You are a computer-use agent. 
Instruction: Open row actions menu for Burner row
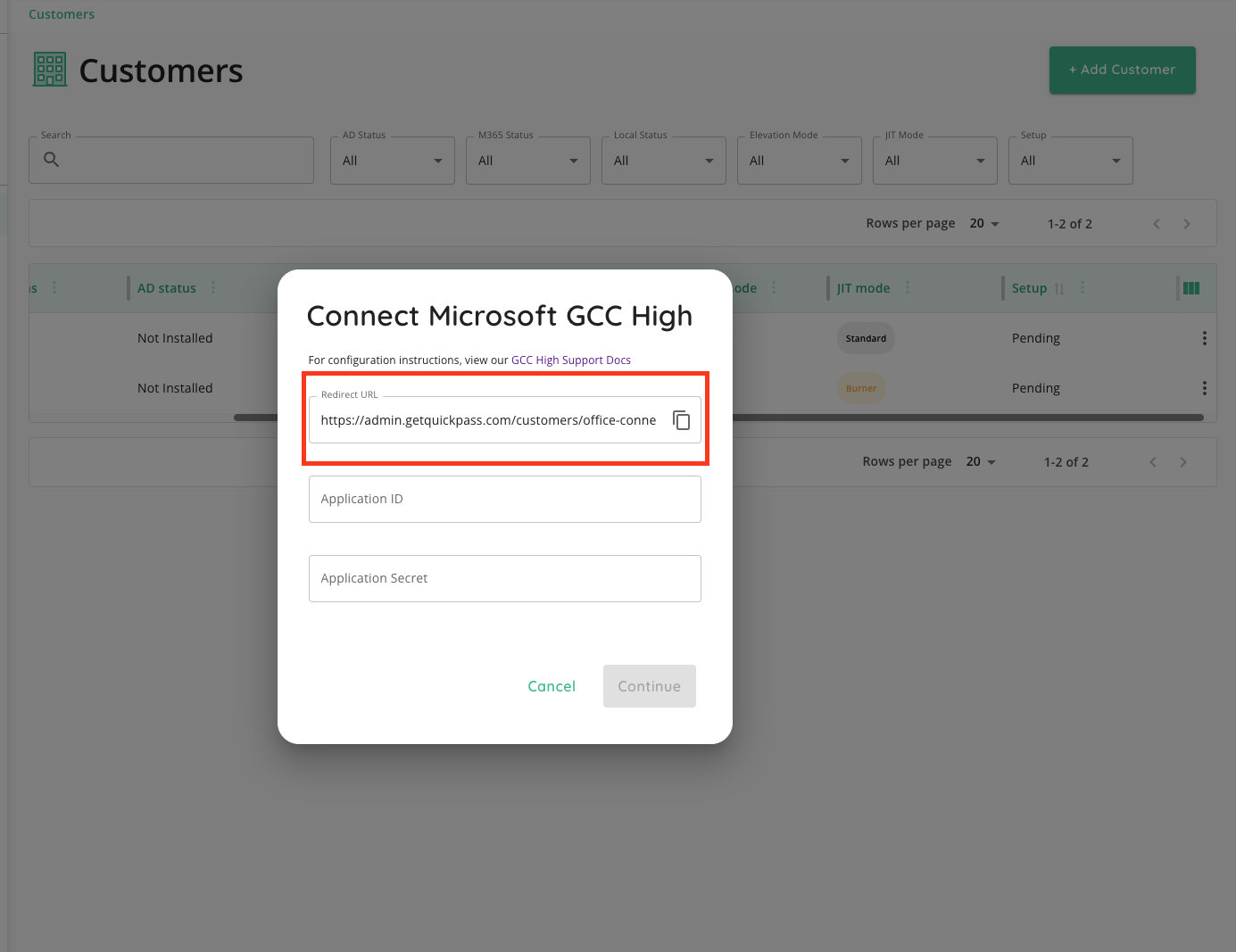1204,388
